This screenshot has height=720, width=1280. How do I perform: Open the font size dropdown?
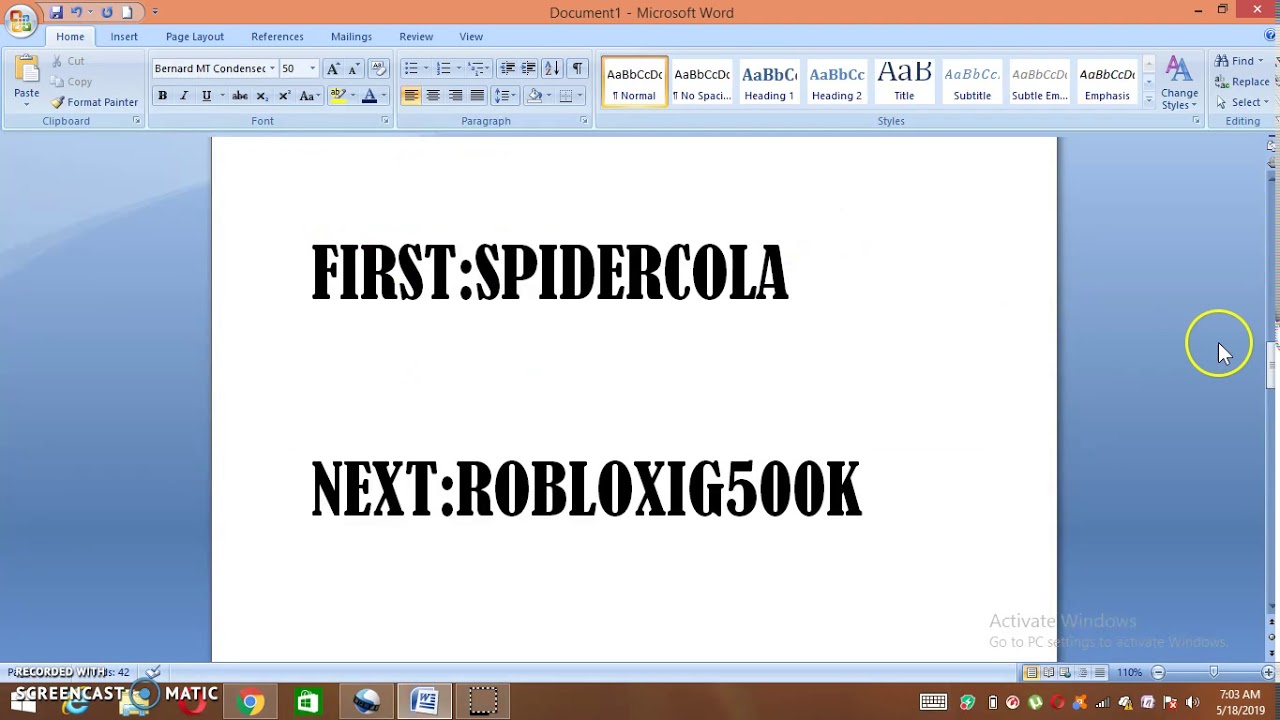coord(312,68)
